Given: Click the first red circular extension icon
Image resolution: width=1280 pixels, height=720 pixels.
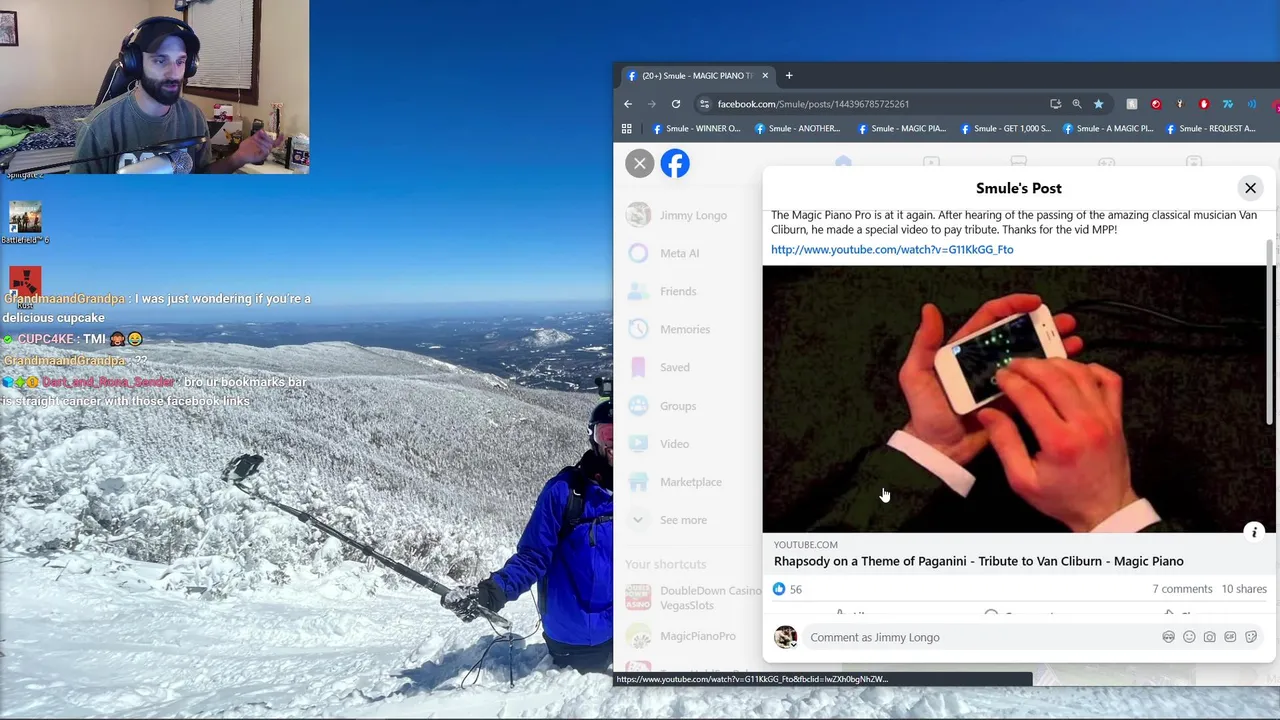Looking at the screenshot, I should 1156,104.
